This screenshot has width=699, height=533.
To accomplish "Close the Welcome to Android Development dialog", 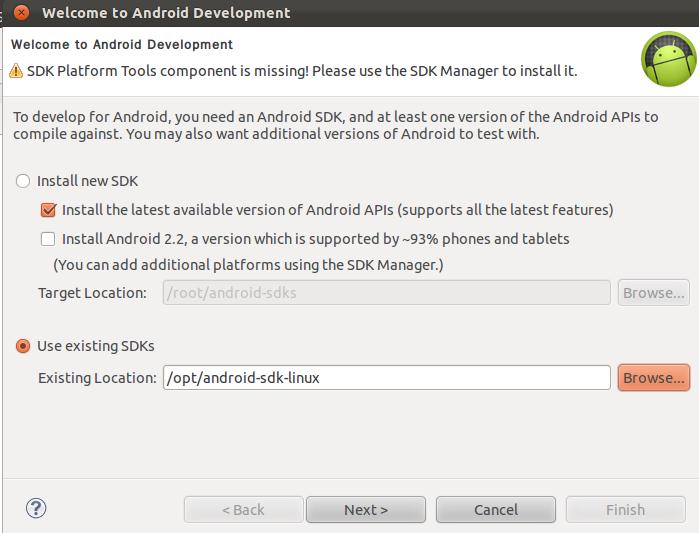I will point(21,12).
